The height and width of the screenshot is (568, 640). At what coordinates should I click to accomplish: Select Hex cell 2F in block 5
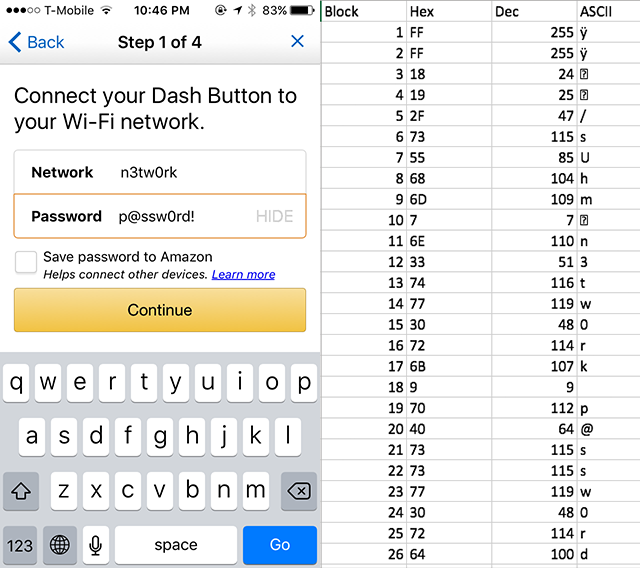[449, 116]
